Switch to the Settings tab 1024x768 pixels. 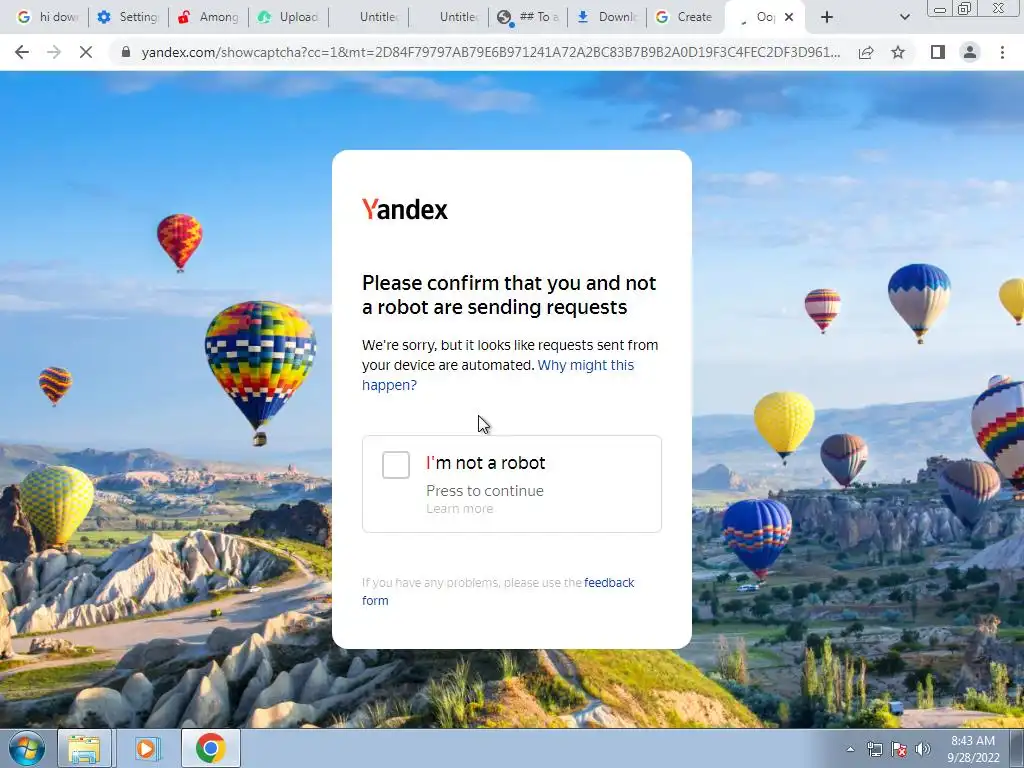128,17
